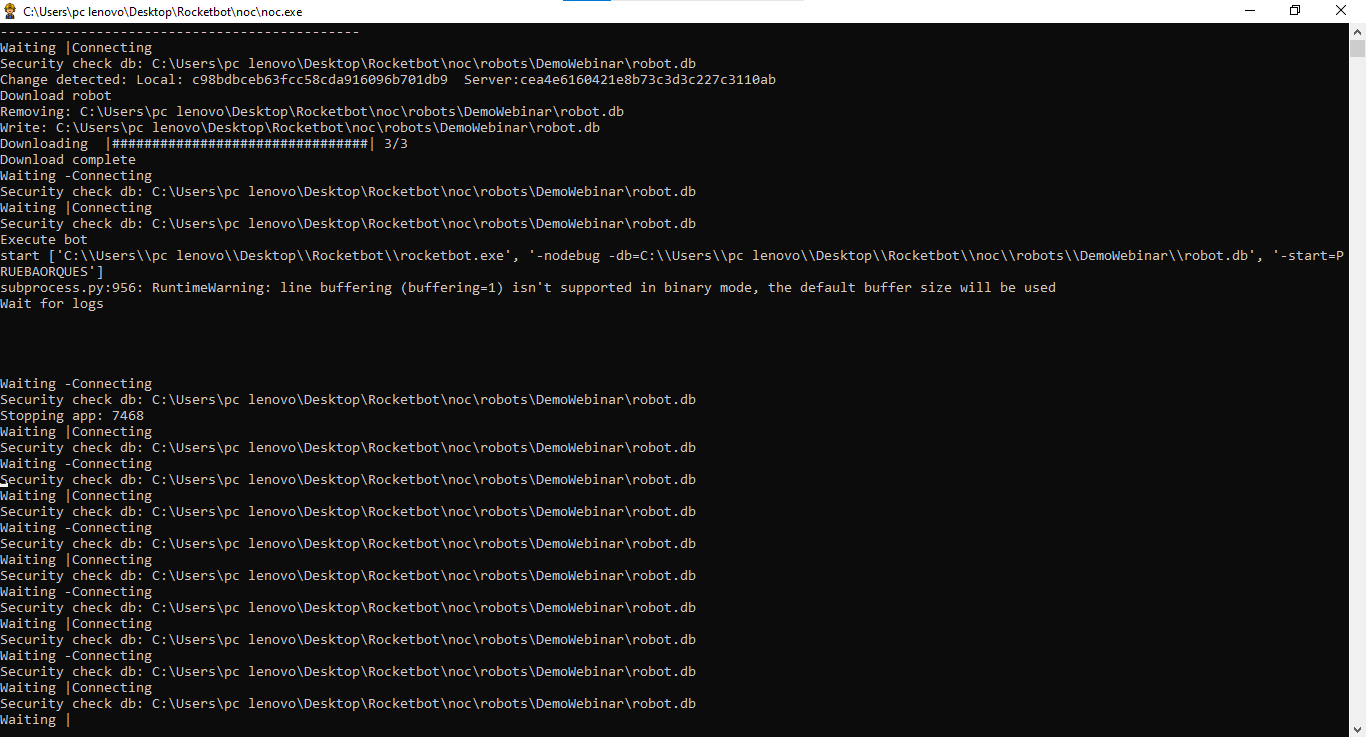Click the 'Write:' robot.db line
The height and width of the screenshot is (737, 1366).
pos(300,128)
